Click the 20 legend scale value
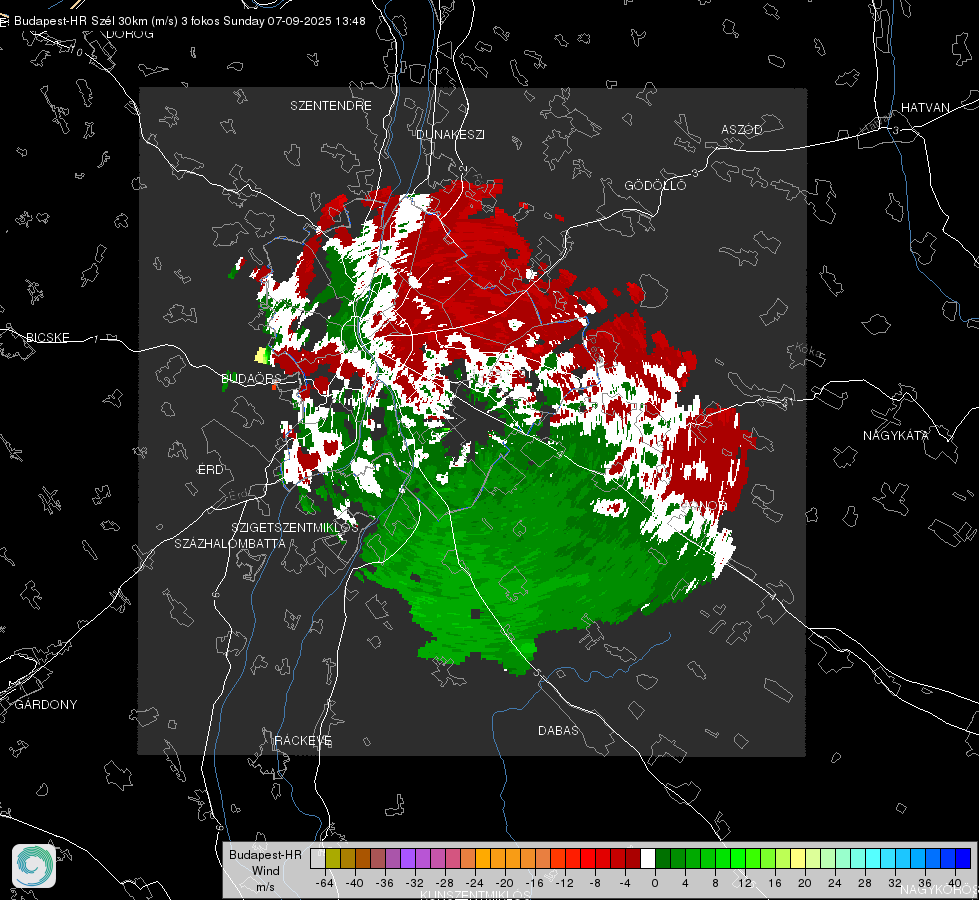The image size is (979, 900). 805,883
